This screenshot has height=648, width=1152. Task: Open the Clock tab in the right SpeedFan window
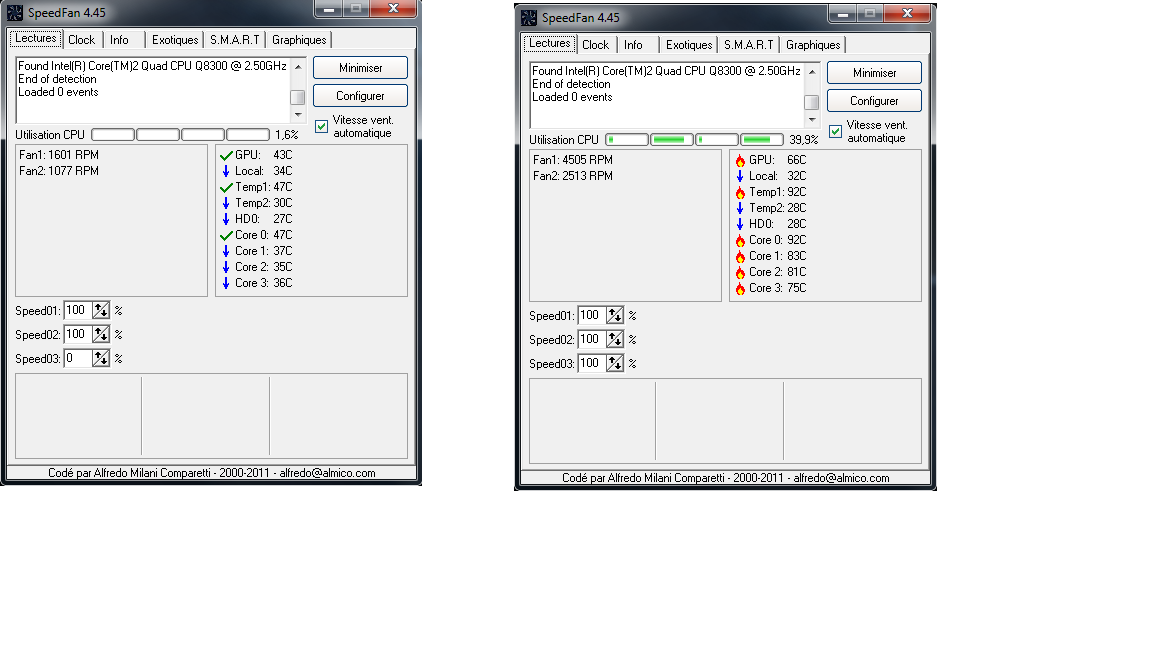point(595,45)
